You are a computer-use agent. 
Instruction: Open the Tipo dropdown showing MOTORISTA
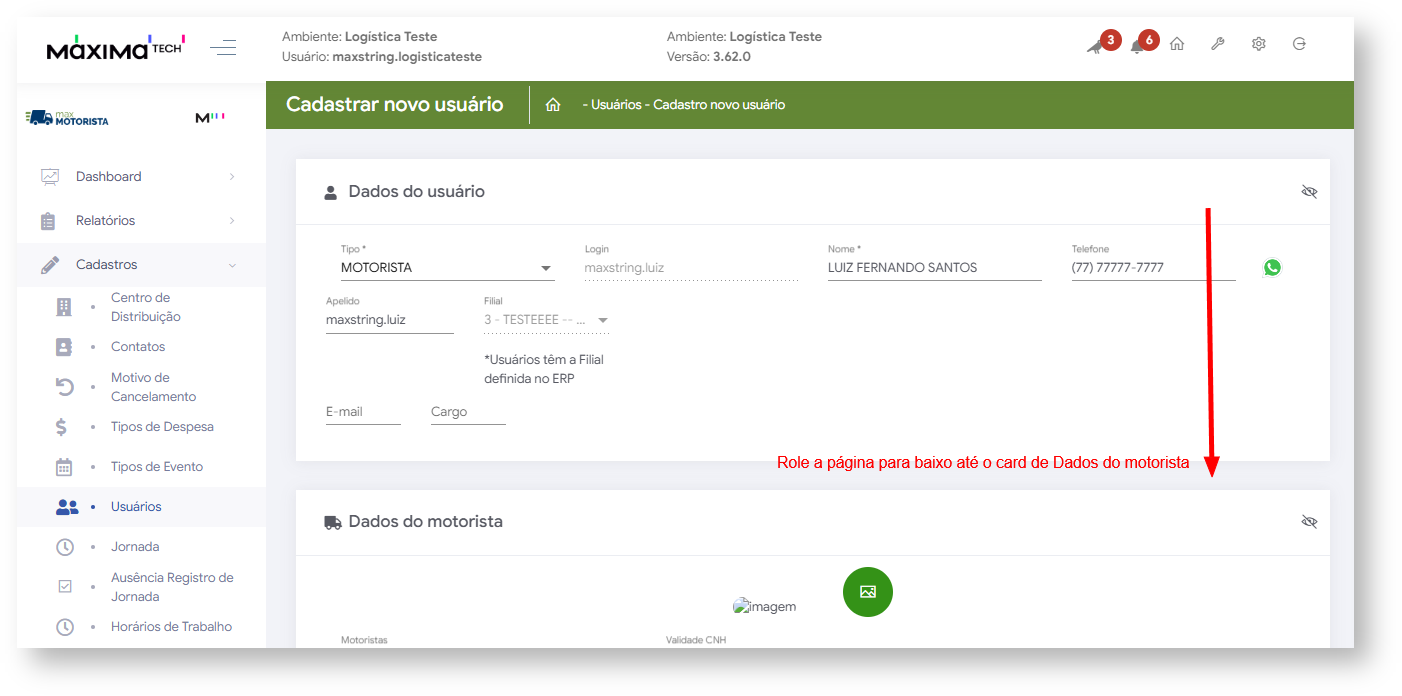448,268
